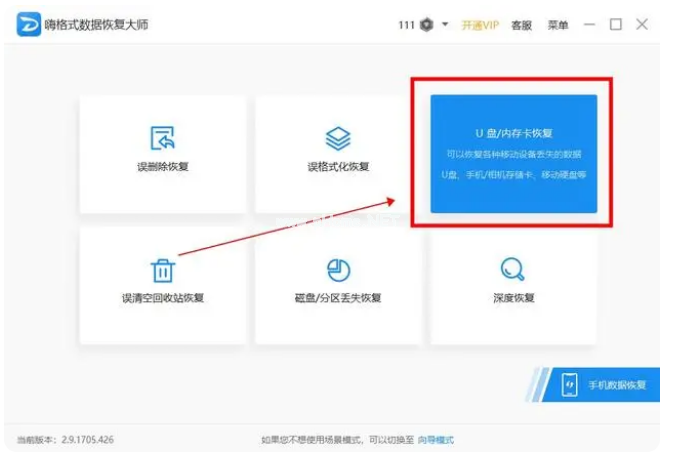
Task: Click the hexagon badge icon next to 111
Action: 427,25
